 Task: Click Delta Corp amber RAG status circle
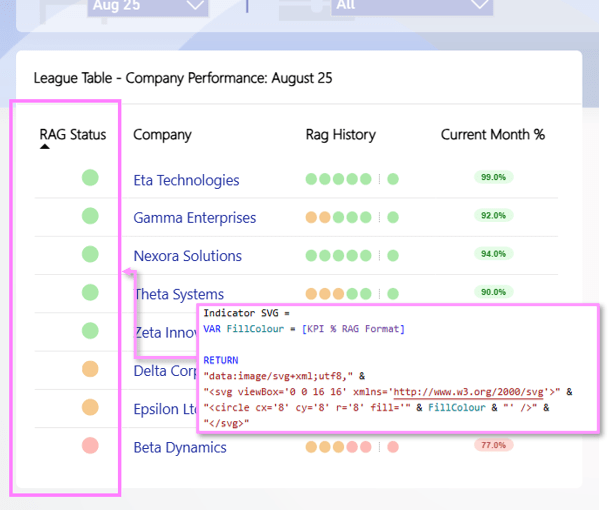coord(90,370)
